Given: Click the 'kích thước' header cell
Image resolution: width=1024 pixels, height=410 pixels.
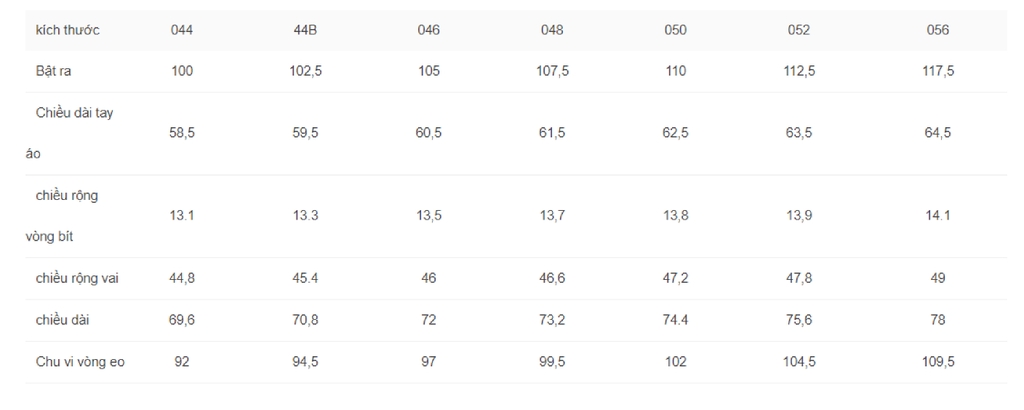Looking at the screenshot, I should [x=67, y=30].
